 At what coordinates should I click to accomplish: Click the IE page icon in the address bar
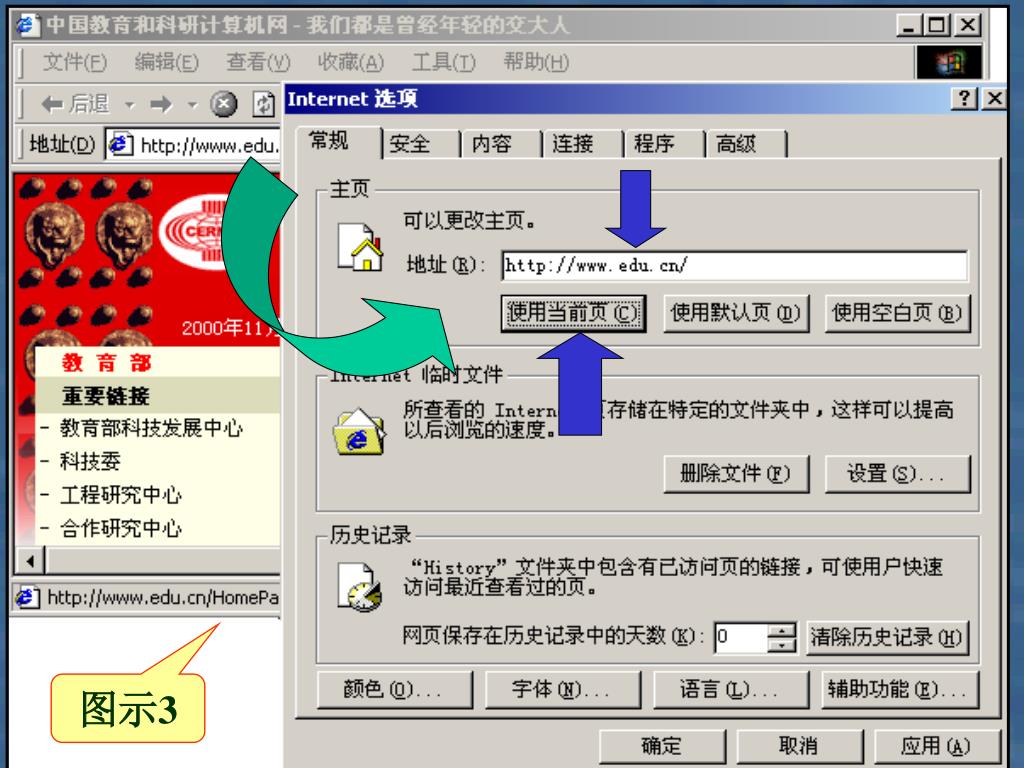click(120, 144)
